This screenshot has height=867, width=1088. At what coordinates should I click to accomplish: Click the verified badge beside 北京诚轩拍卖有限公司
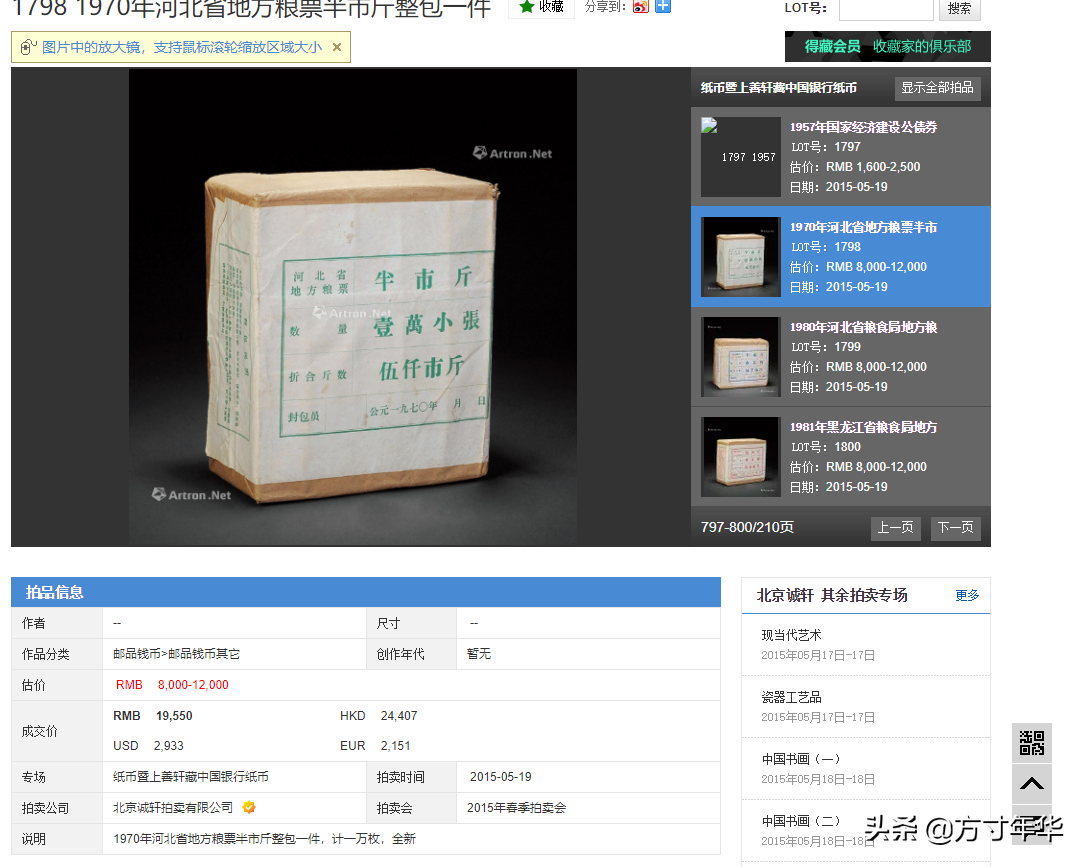(x=249, y=807)
